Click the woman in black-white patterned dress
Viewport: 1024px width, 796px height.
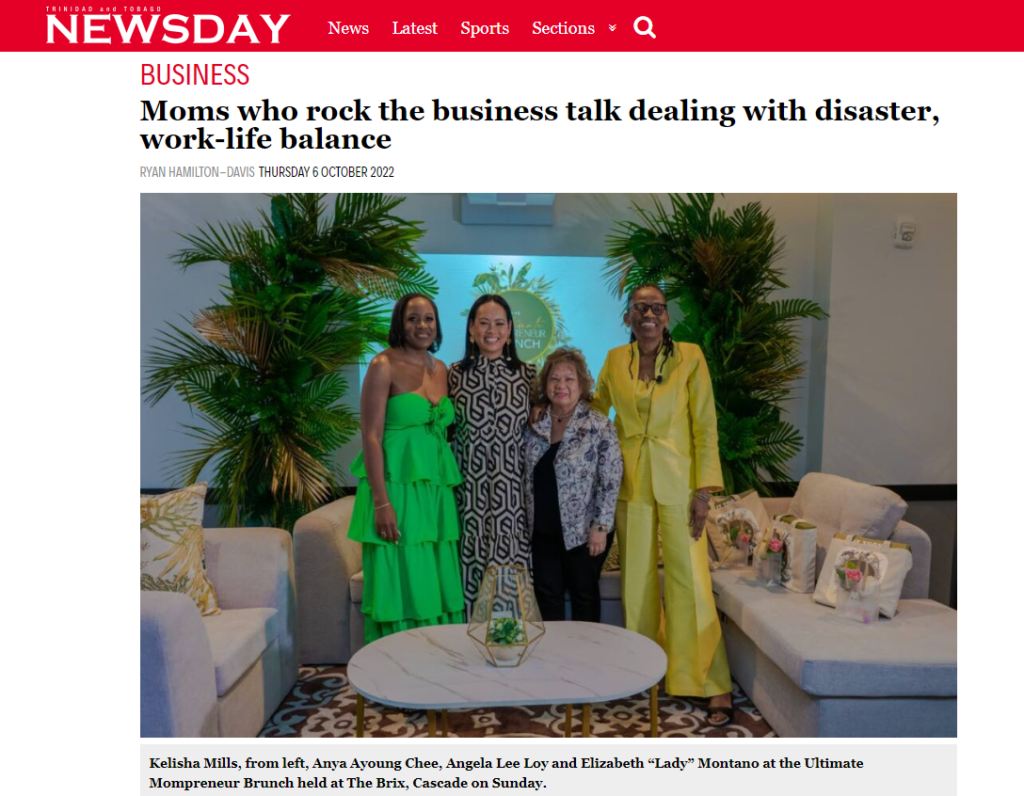[x=491, y=451]
